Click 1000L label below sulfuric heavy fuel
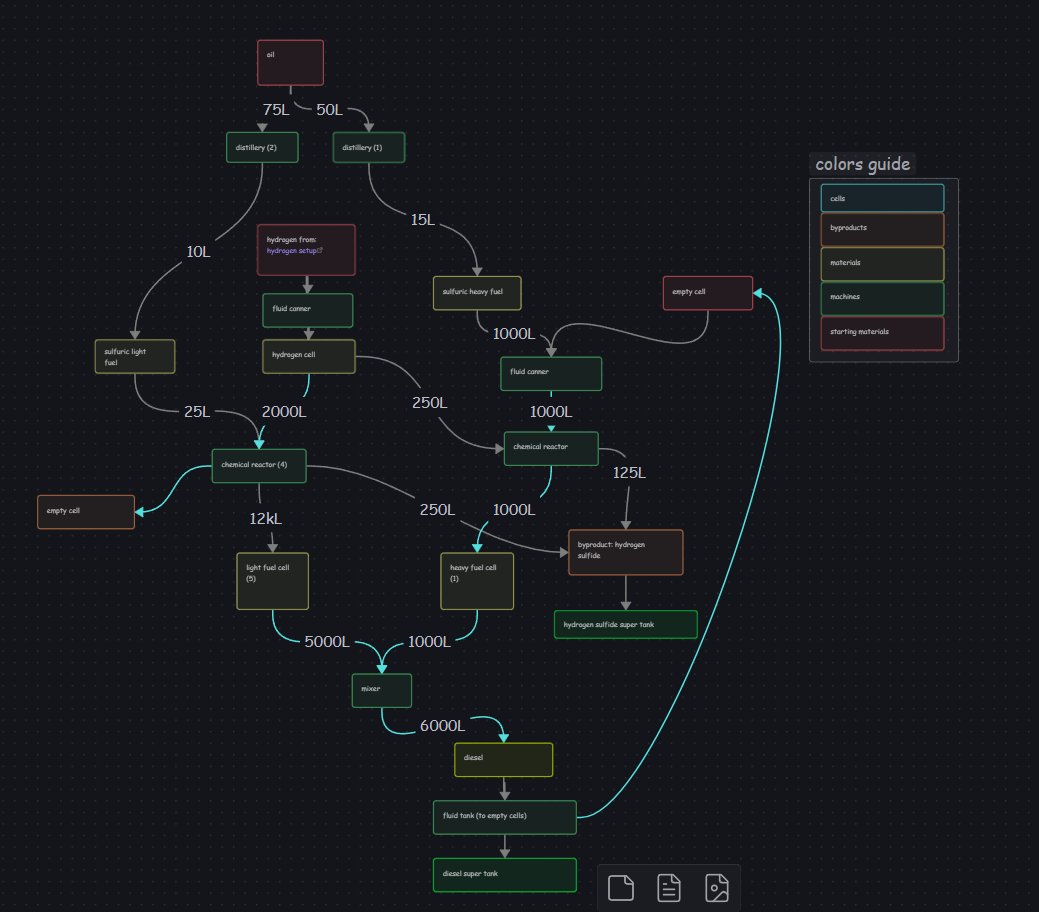 tap(514, 333)
